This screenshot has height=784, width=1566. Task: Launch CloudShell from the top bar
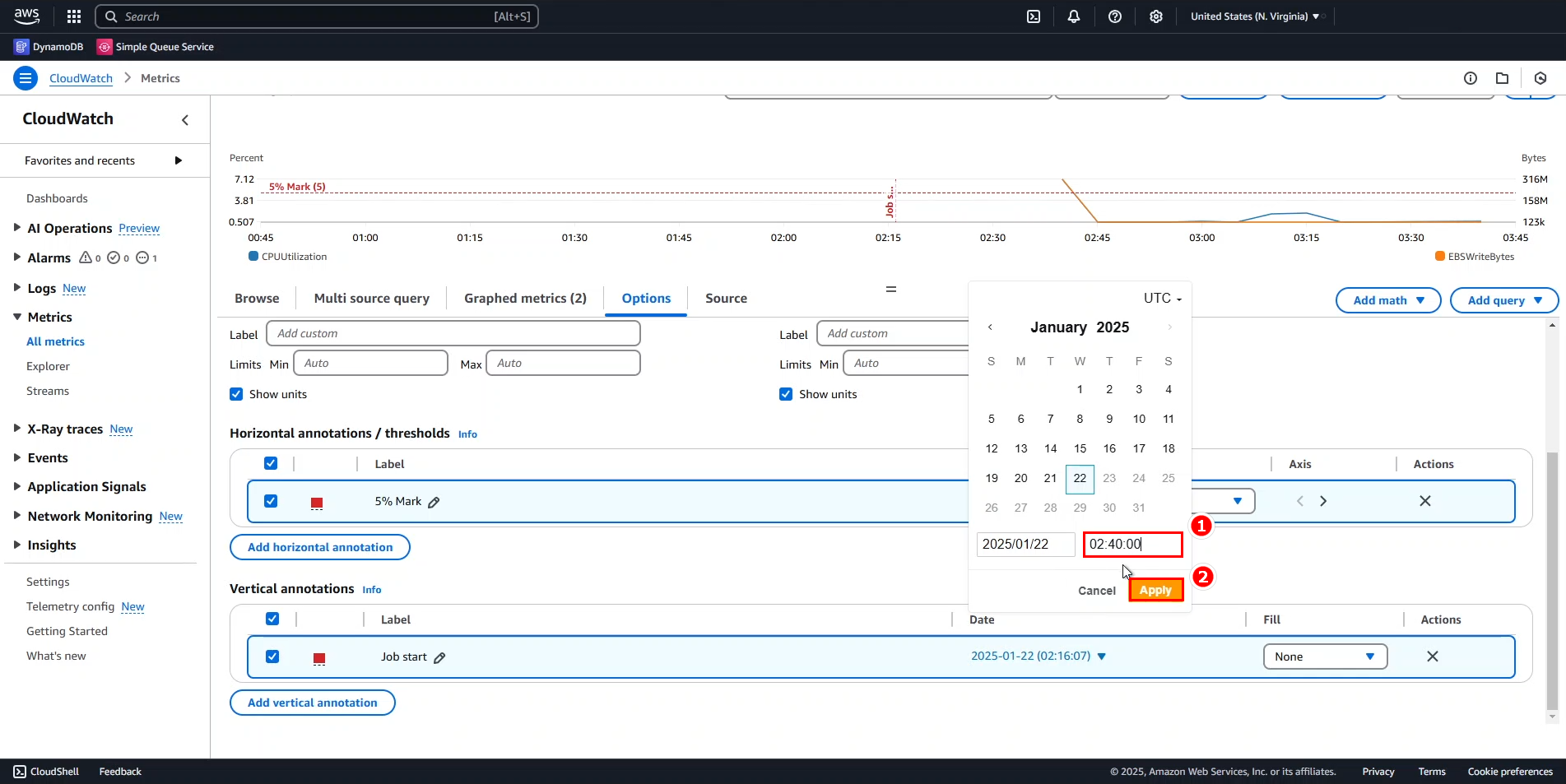pos(1034,16)
